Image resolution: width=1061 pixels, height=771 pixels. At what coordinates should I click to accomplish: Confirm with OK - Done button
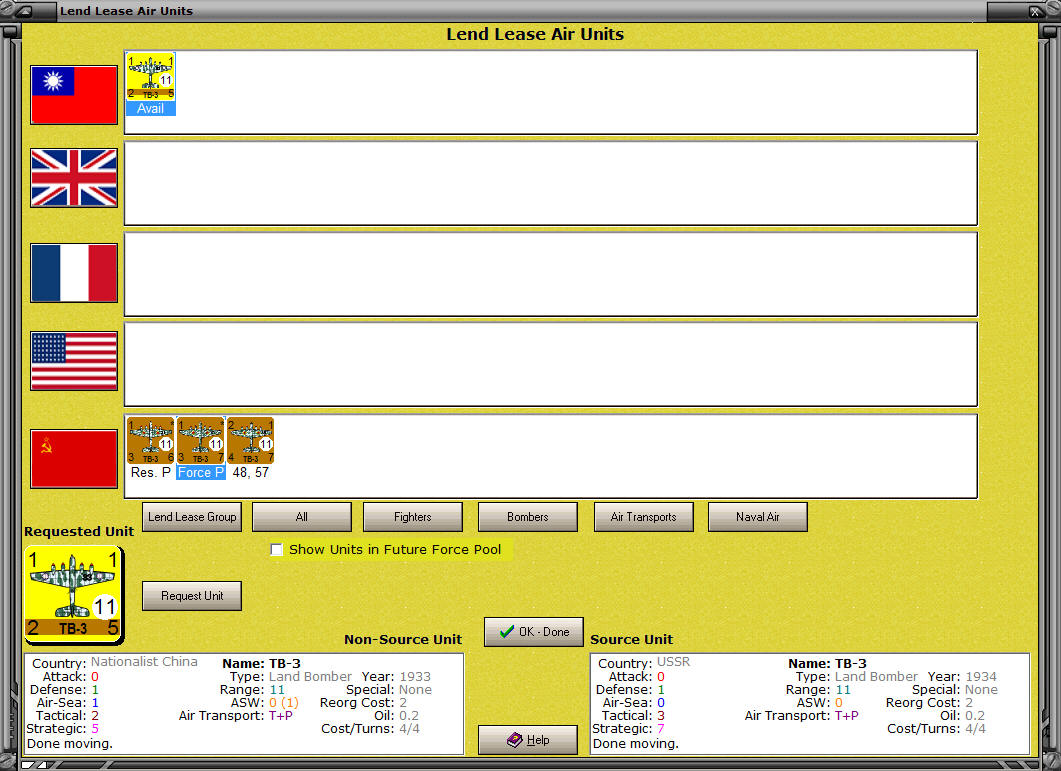534,632
